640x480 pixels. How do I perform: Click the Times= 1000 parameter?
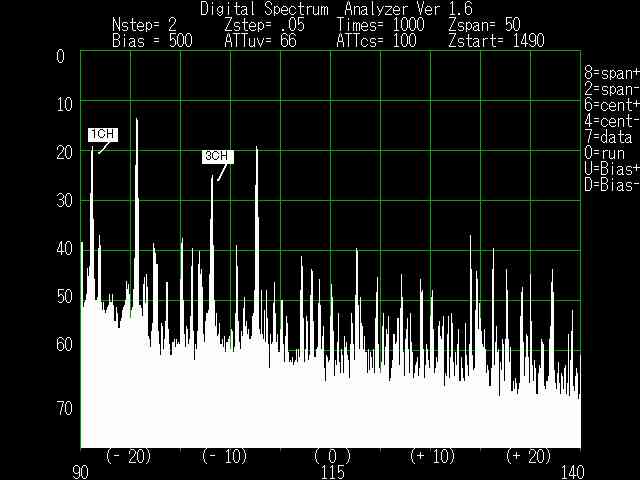point(380,25)
